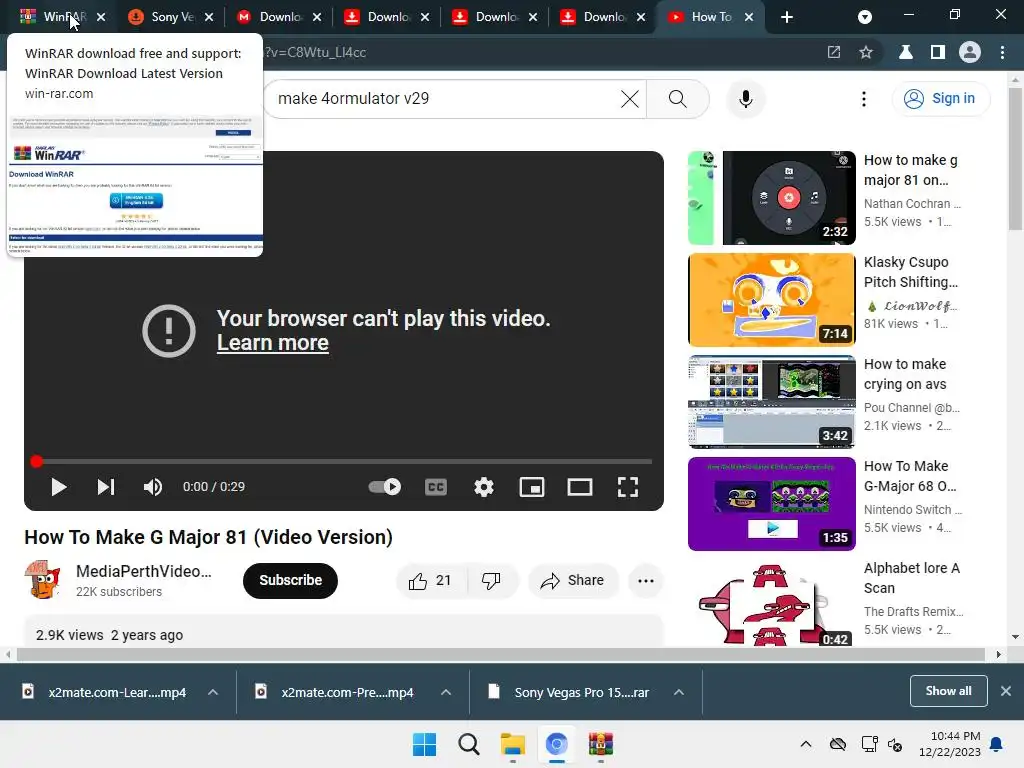Open page in app icon in address bar
Screen dimensions: 1024x768
834,52
